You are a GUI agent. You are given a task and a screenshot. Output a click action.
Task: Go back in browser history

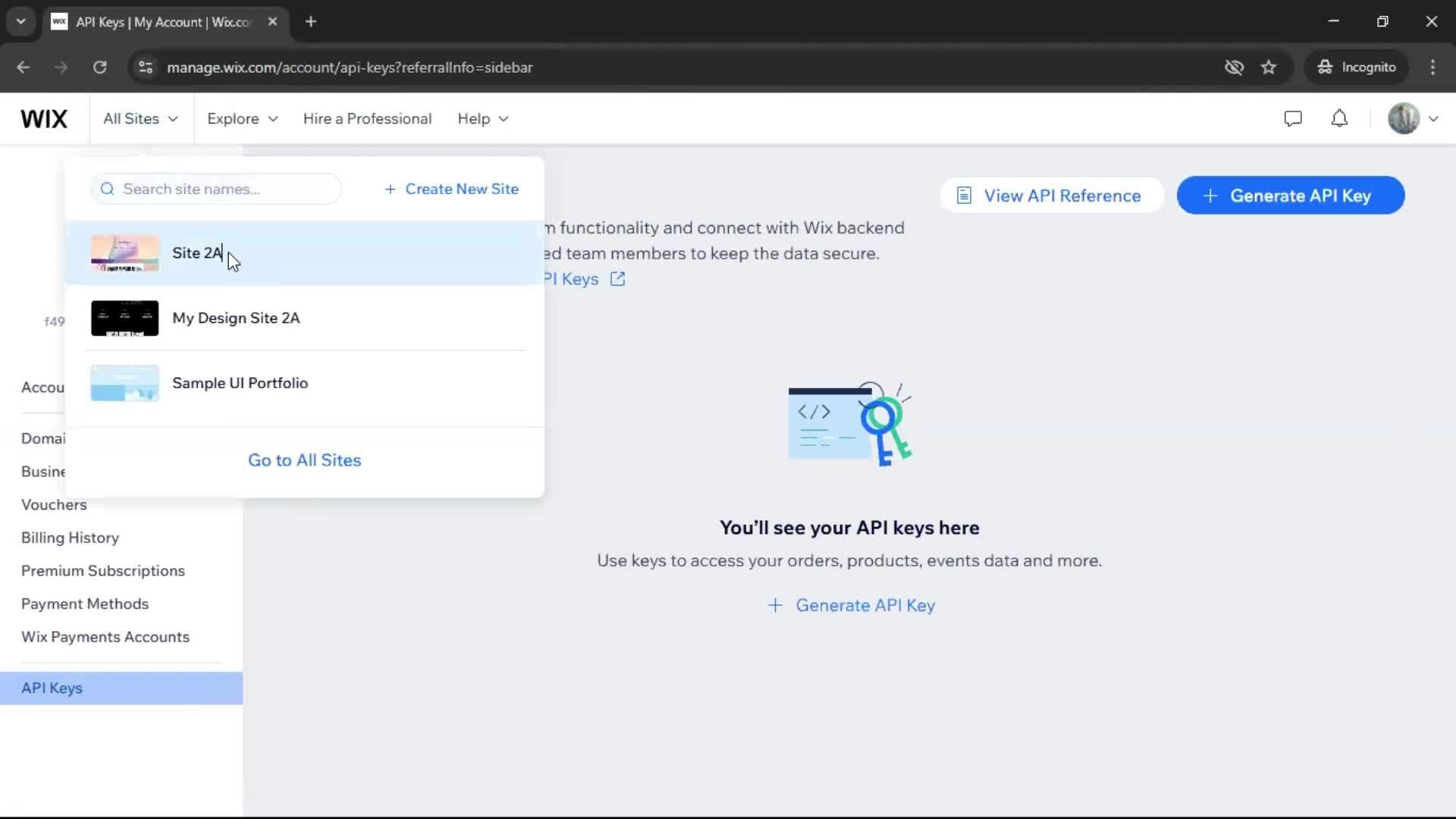(24, 67)
